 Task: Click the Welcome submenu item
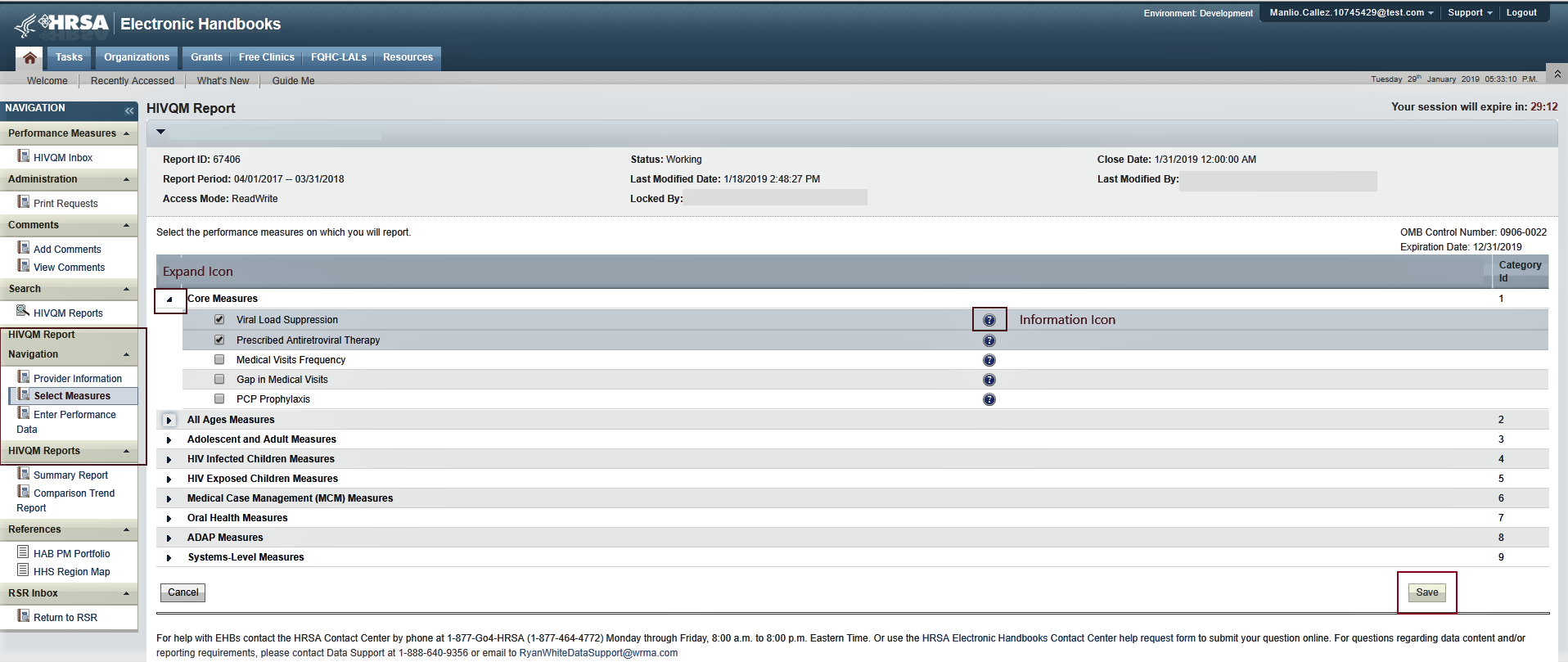47,81
